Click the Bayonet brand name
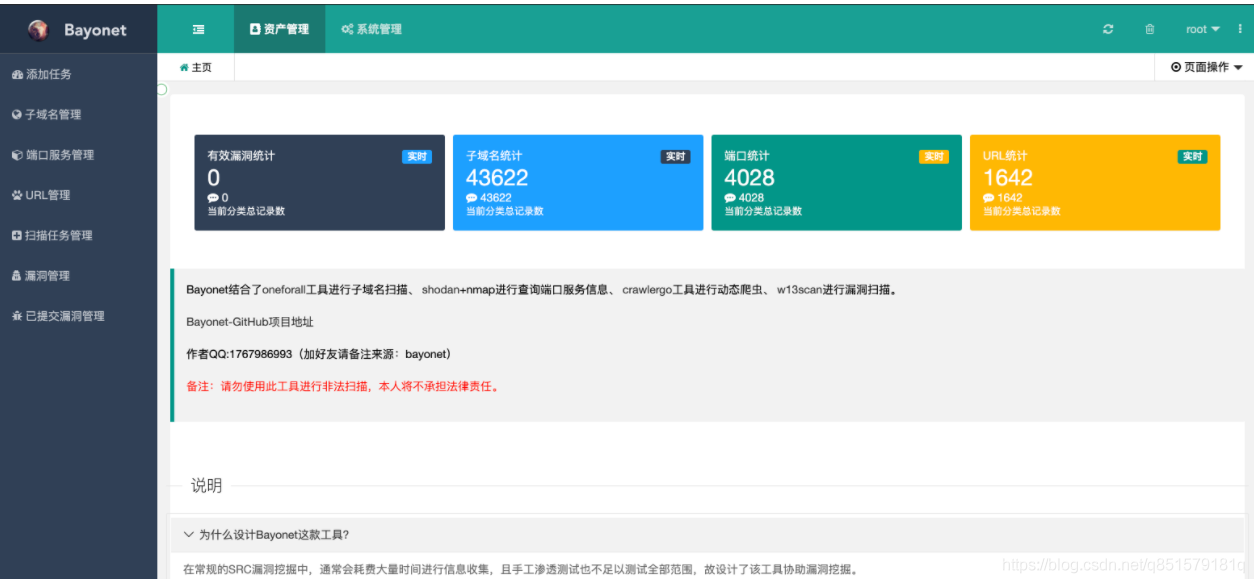 (95, 30)
